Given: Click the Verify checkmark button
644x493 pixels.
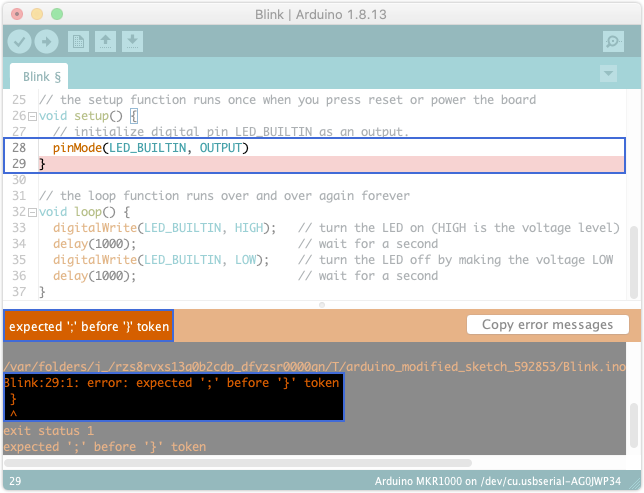Looking at the screenshot, I should [19, 41].
